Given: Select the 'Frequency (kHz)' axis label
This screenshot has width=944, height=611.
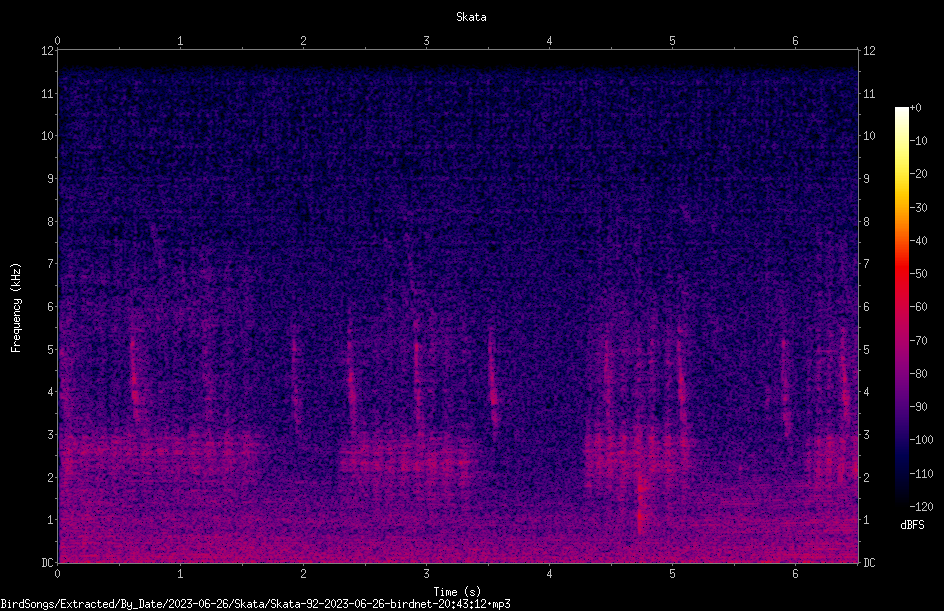Looking at the screenshot, I should [x=16, y=308].
